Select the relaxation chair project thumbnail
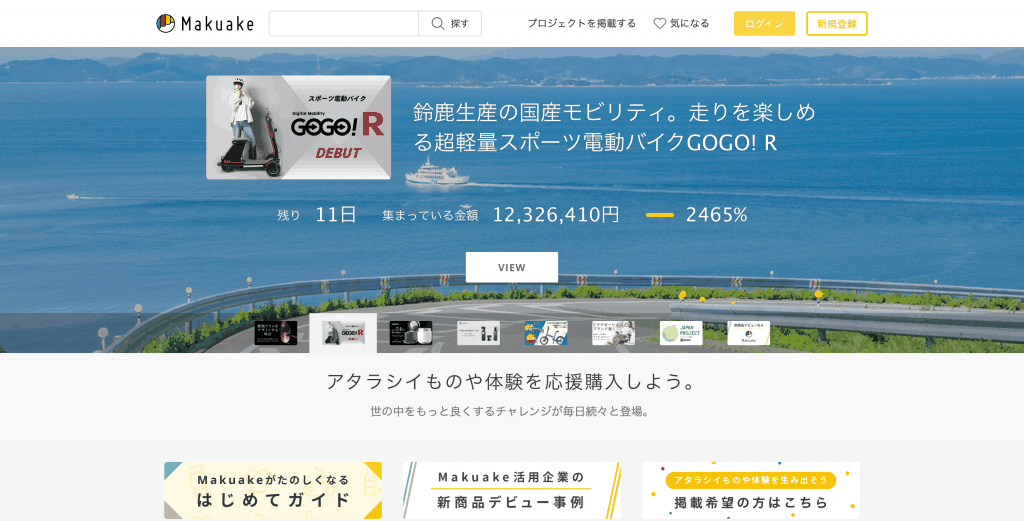Screen dimensions: 1024x521 pos(613,333)
